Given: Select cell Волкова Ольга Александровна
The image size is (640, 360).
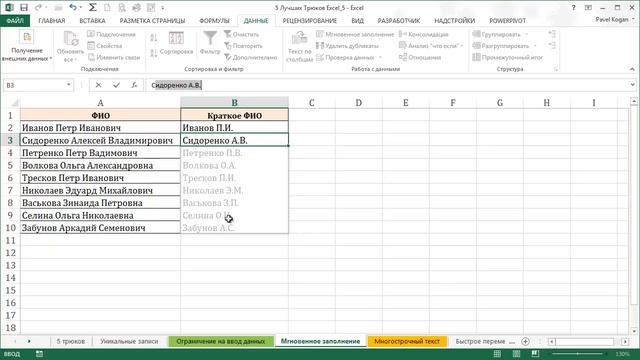Looking at the screenshot, I should click(100, 165).
